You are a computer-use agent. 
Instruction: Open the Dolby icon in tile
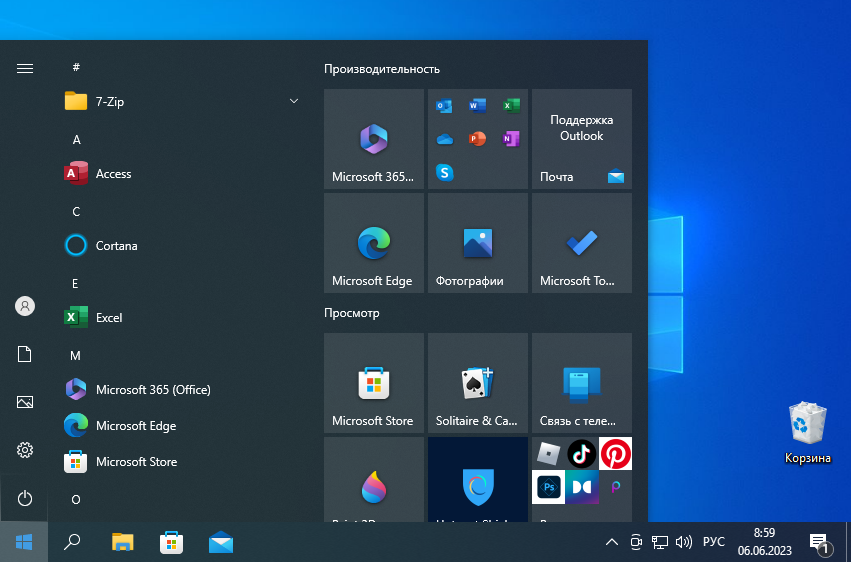click(x=582, y=487)
